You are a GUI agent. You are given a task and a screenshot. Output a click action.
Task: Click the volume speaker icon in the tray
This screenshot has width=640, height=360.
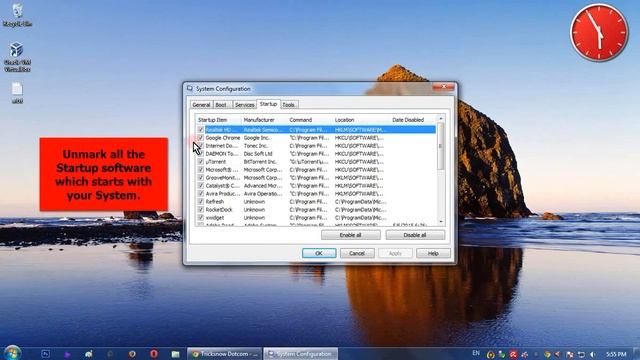[x=593, y=354]
